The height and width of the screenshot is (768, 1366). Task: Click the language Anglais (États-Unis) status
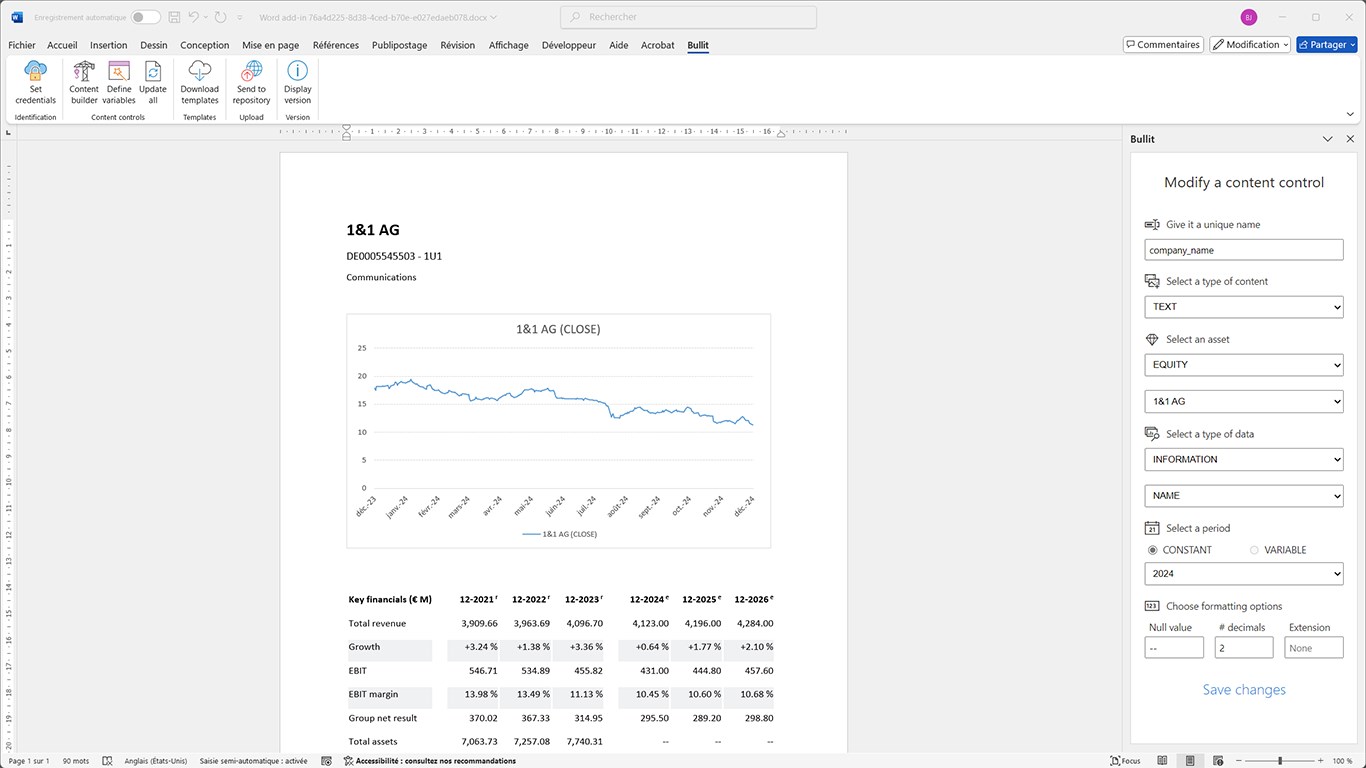point(157,761)
